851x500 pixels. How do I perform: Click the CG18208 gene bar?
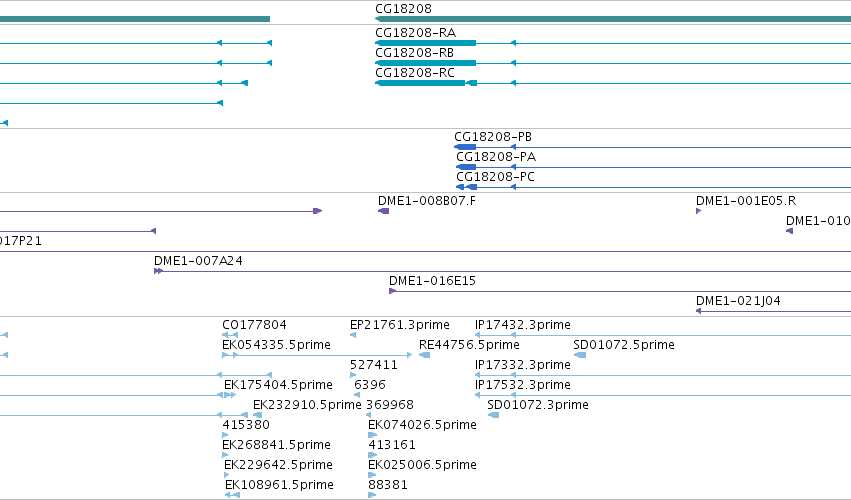[613, 20]
